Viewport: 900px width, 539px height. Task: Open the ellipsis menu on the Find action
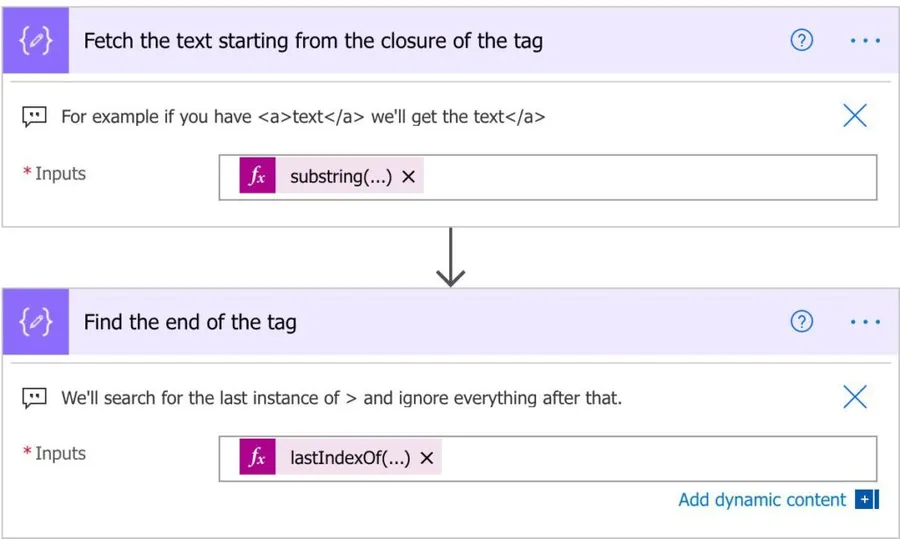pyautogui.click(x=865, y=322)
